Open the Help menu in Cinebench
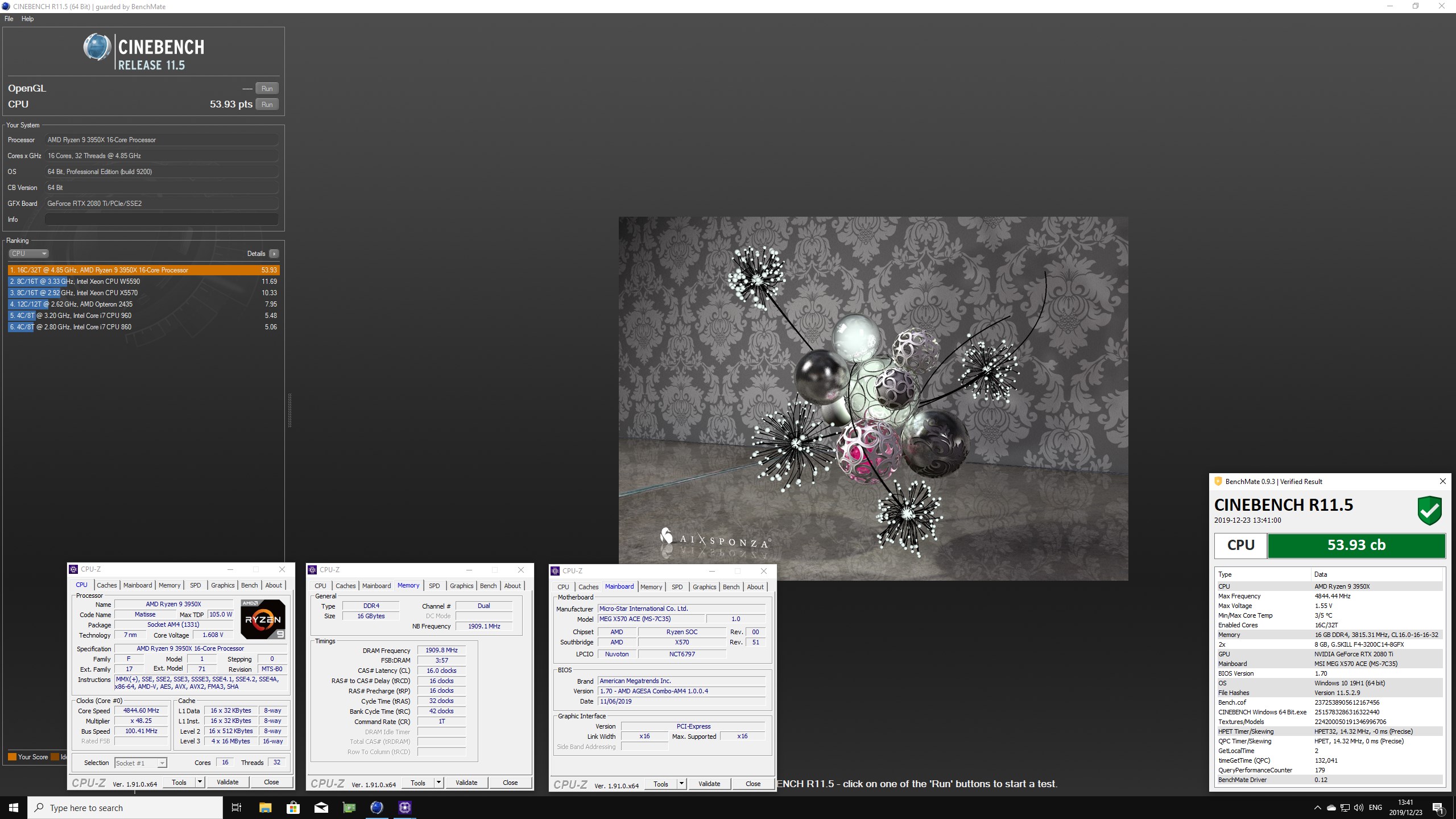Screen dimensions: 1456x819 point(27,19)
